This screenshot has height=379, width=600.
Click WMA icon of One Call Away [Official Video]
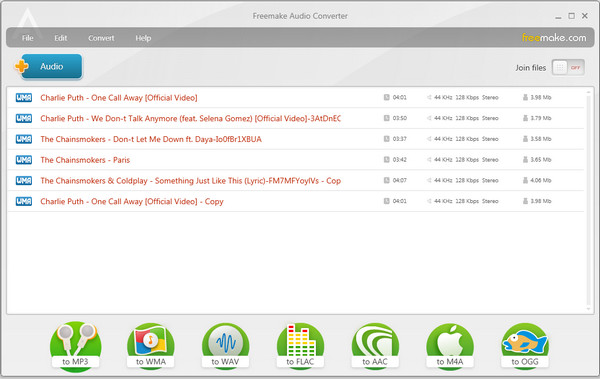(24, 98)
